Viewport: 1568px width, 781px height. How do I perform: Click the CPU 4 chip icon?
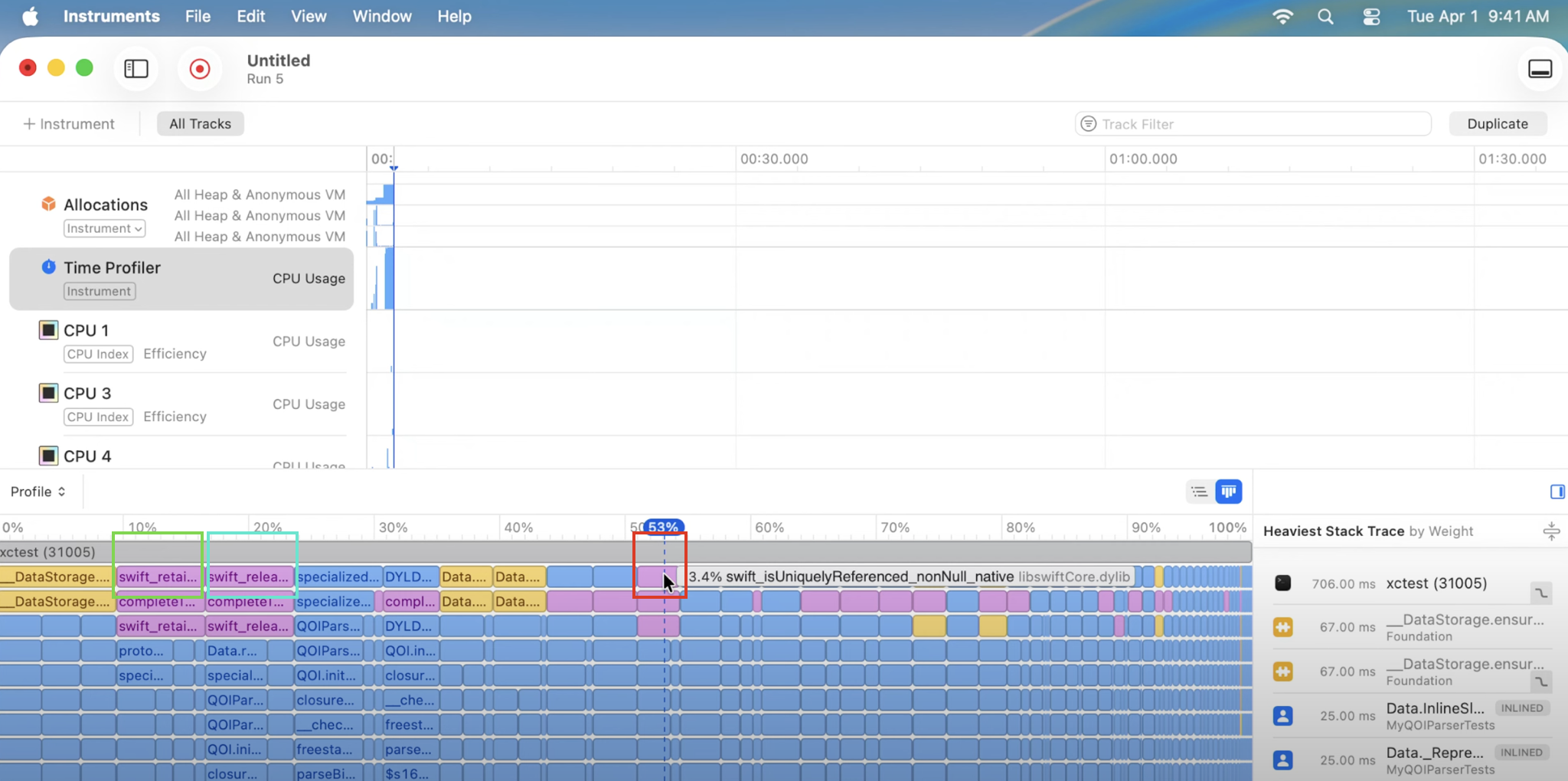click(x=48, y=456)
